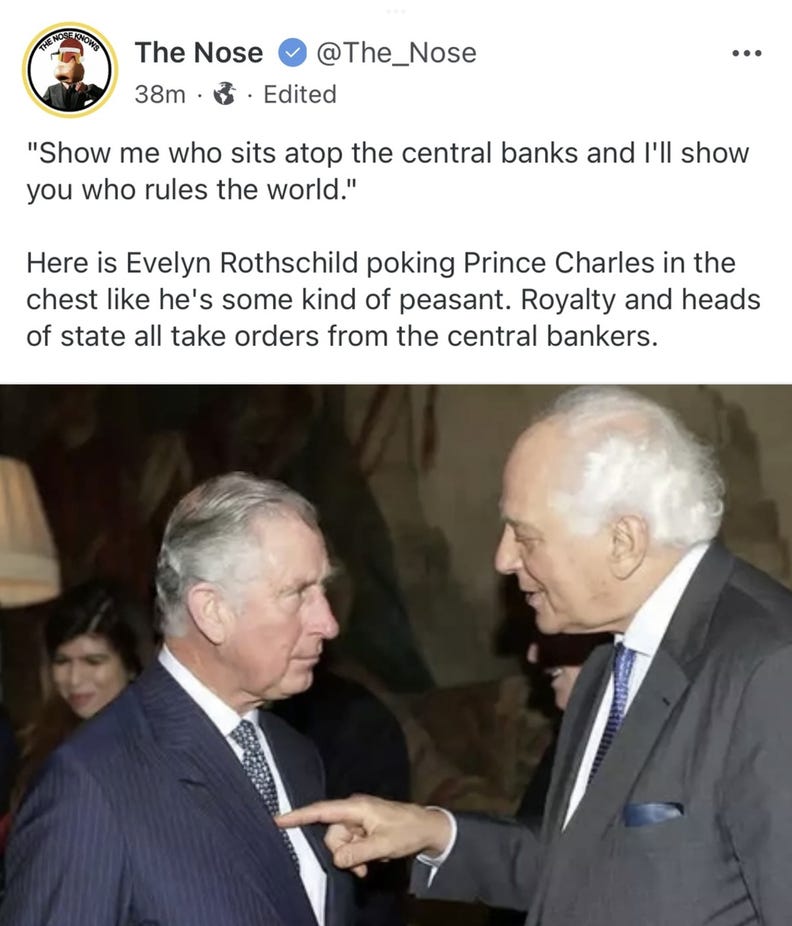The image size is (792, 926).
Task: Click the second paragraph of post text
Action: pyautogui.click(x=393, y=299)
